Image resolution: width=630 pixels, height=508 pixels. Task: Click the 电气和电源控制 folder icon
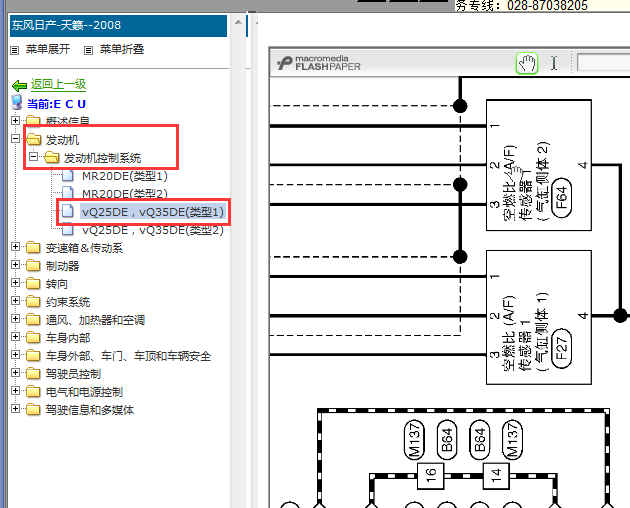[x=33, y=391]
